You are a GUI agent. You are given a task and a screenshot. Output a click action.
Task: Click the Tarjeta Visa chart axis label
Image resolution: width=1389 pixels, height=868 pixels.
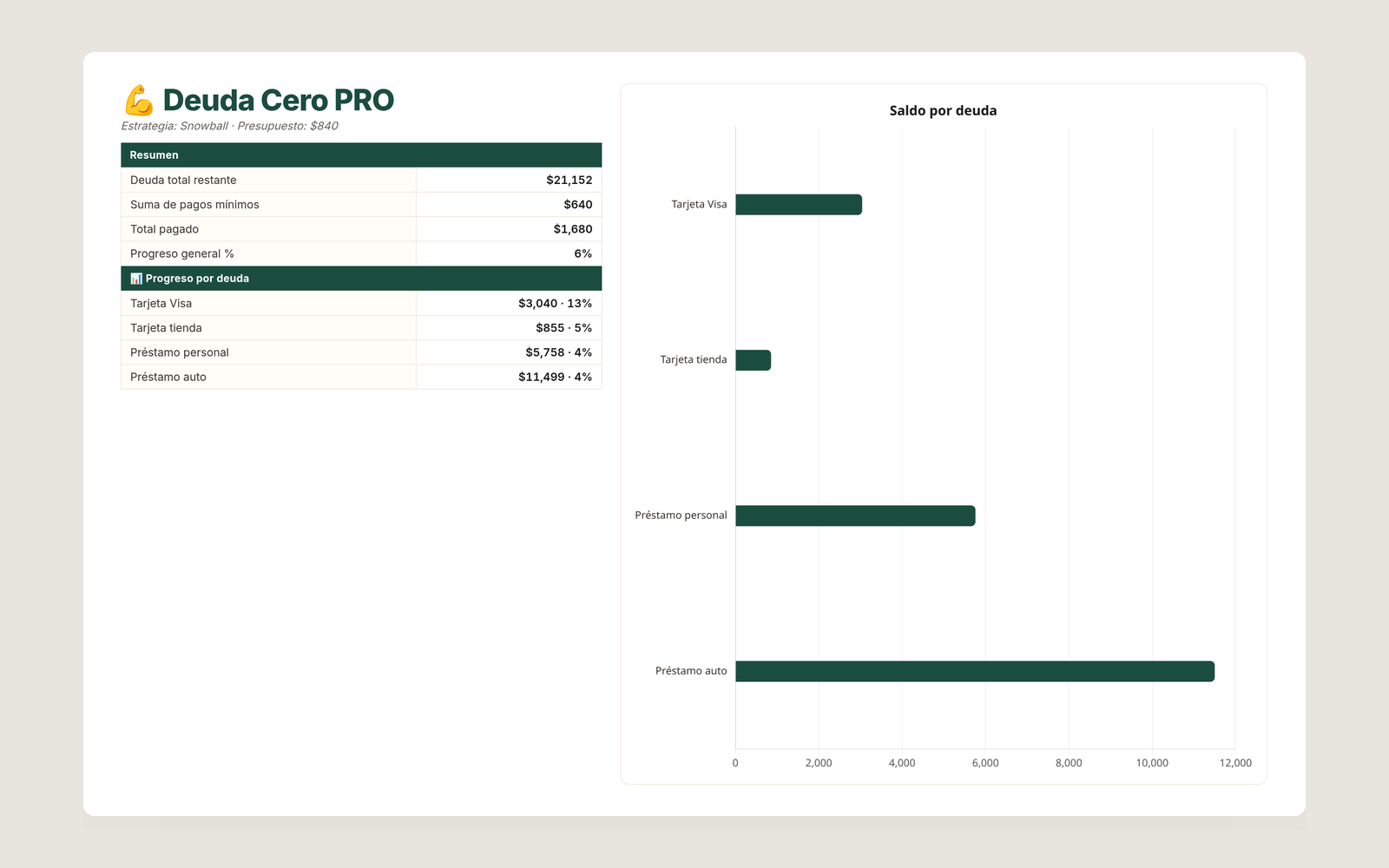click(x=699, y=205)
